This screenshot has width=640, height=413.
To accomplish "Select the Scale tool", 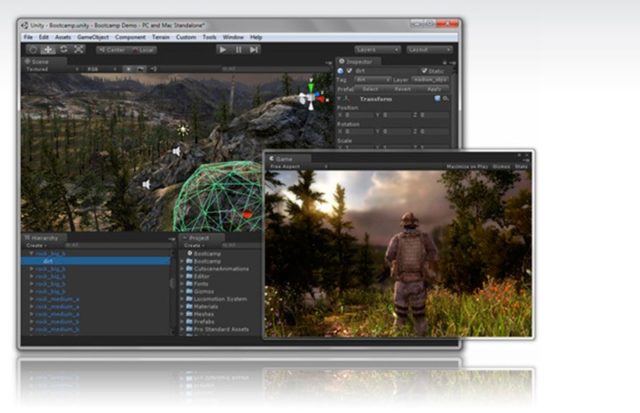I will pos(79,50).
